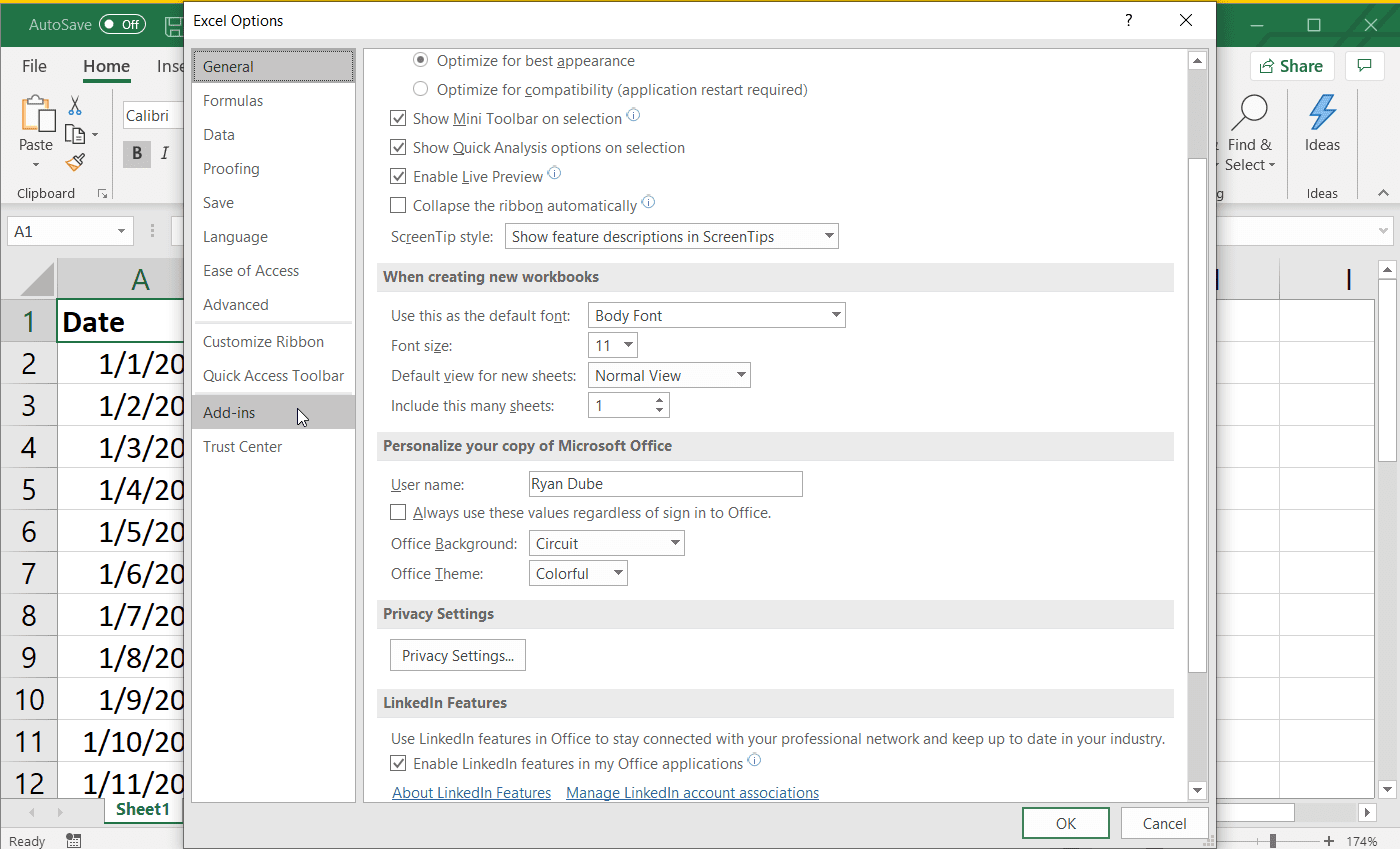1400x849 pixels.
Task: Collapse the ribbon with the chevron arrow
Action: pos(1383,193)
